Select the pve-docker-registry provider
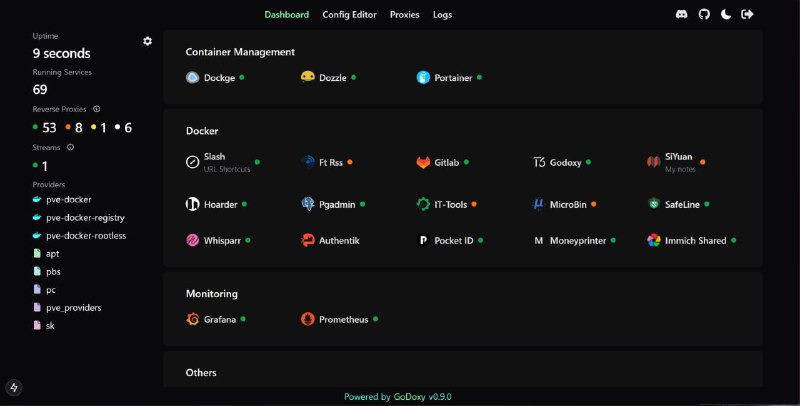800x406 pixels. pos(85,217)
